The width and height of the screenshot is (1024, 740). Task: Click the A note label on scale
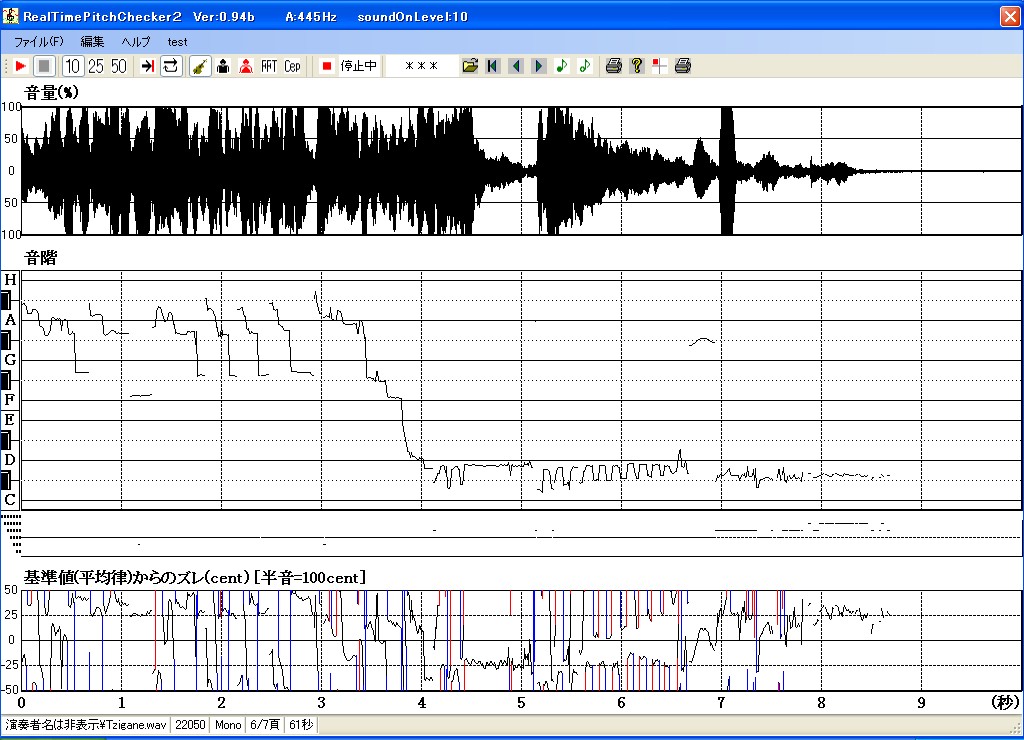[10, 320]
